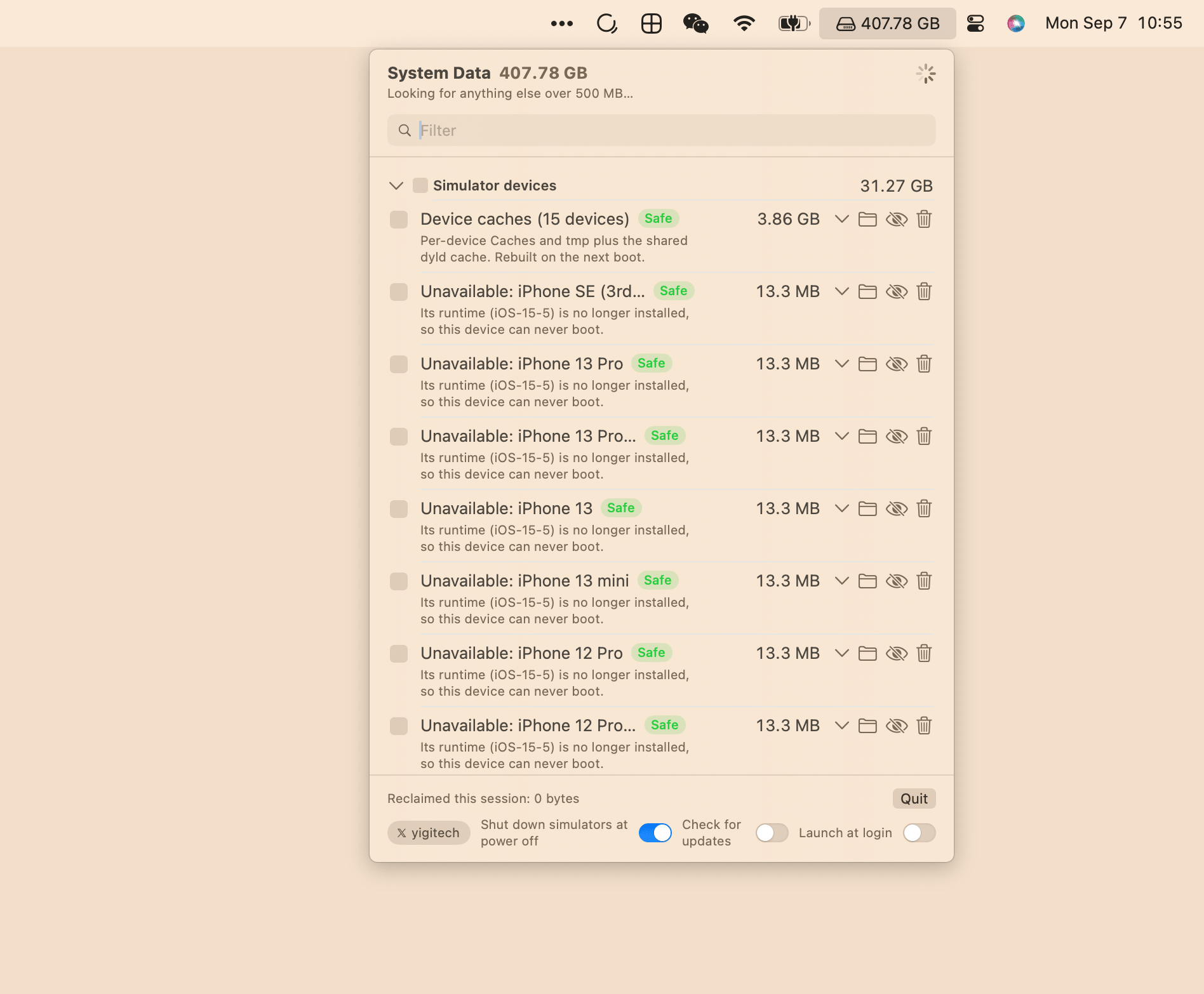Hide the Unavailable: iPhone SE (3rd… entry
The height and width of the screenshot is (994, 1204).
click(x=897, y=292)
